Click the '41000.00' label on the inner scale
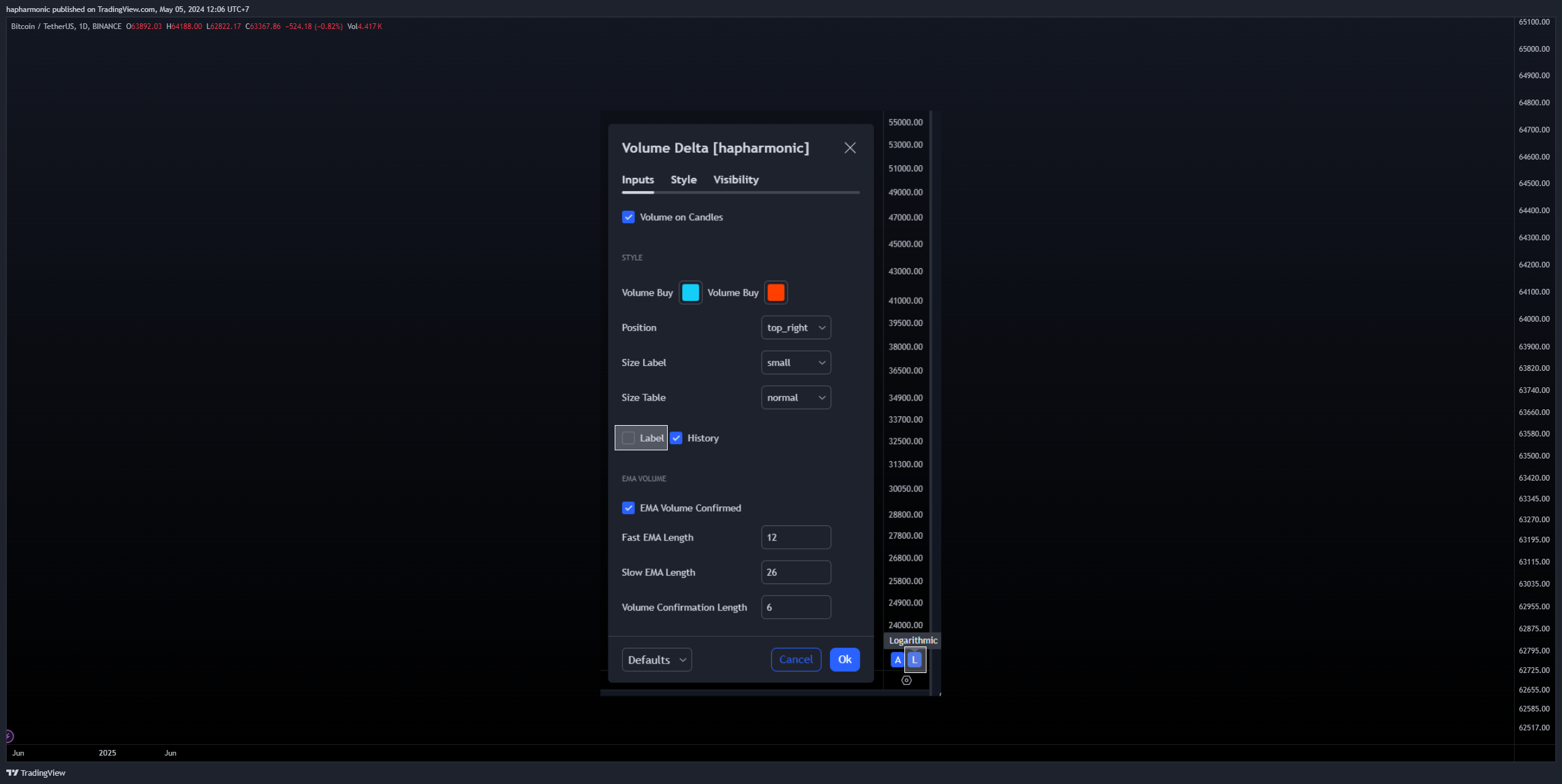The width and height of the screenshot is (1562, 784). (906, 301)
